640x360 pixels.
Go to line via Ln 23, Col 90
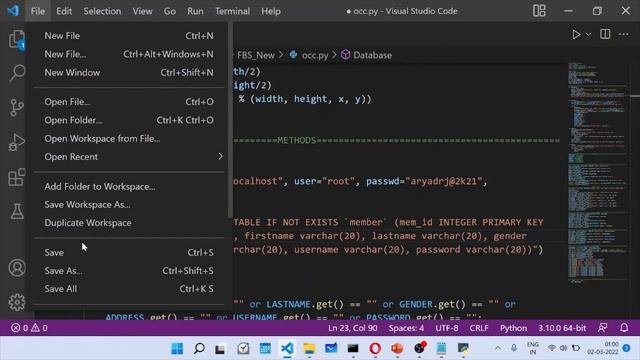pos(353,328)
